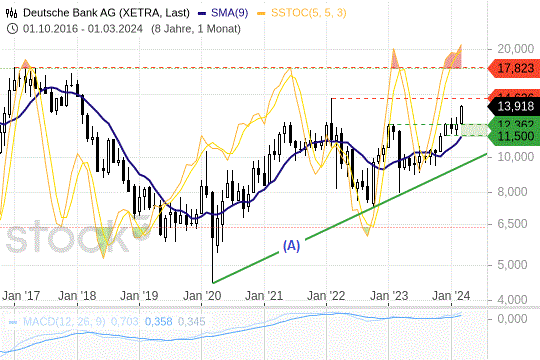Click the 4,000 axis value
The width and height of the screenshot is (540, 360).
512,300
